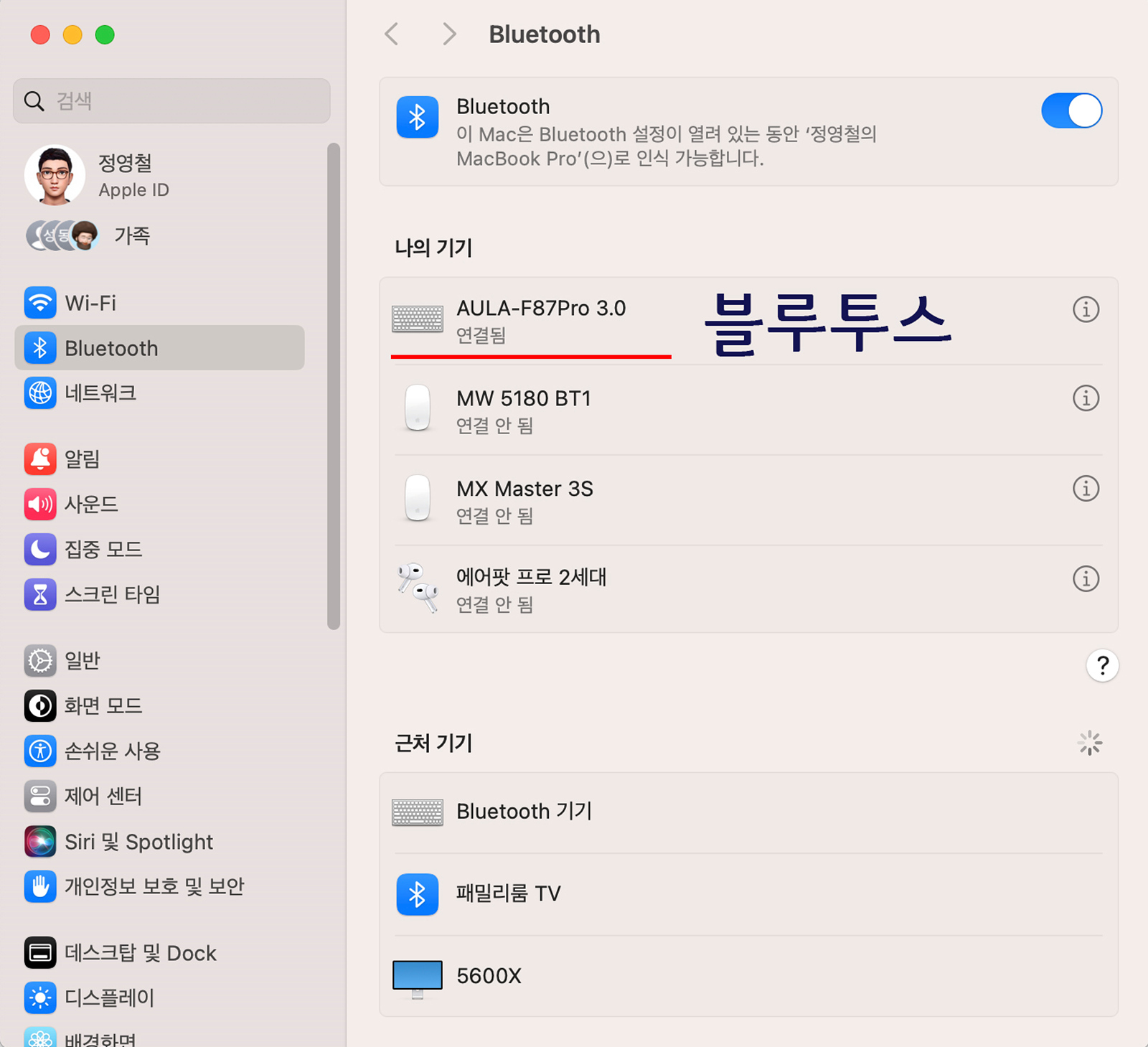The width and height of the screenshot is (1148, 1047).
Task: Turn off the Bluetooth switch
Action: (1071, 111)
